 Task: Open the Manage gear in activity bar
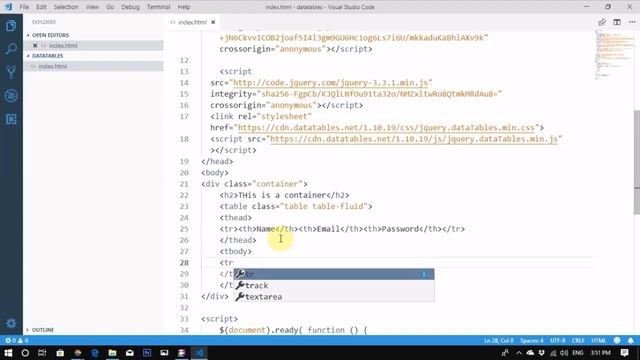[x=11, y=323]
